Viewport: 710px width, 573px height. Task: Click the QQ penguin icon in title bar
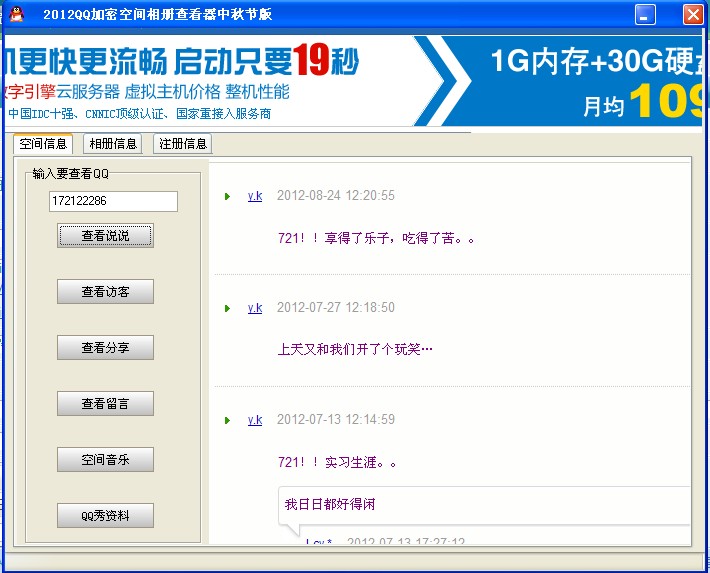[x=15, y=14]
